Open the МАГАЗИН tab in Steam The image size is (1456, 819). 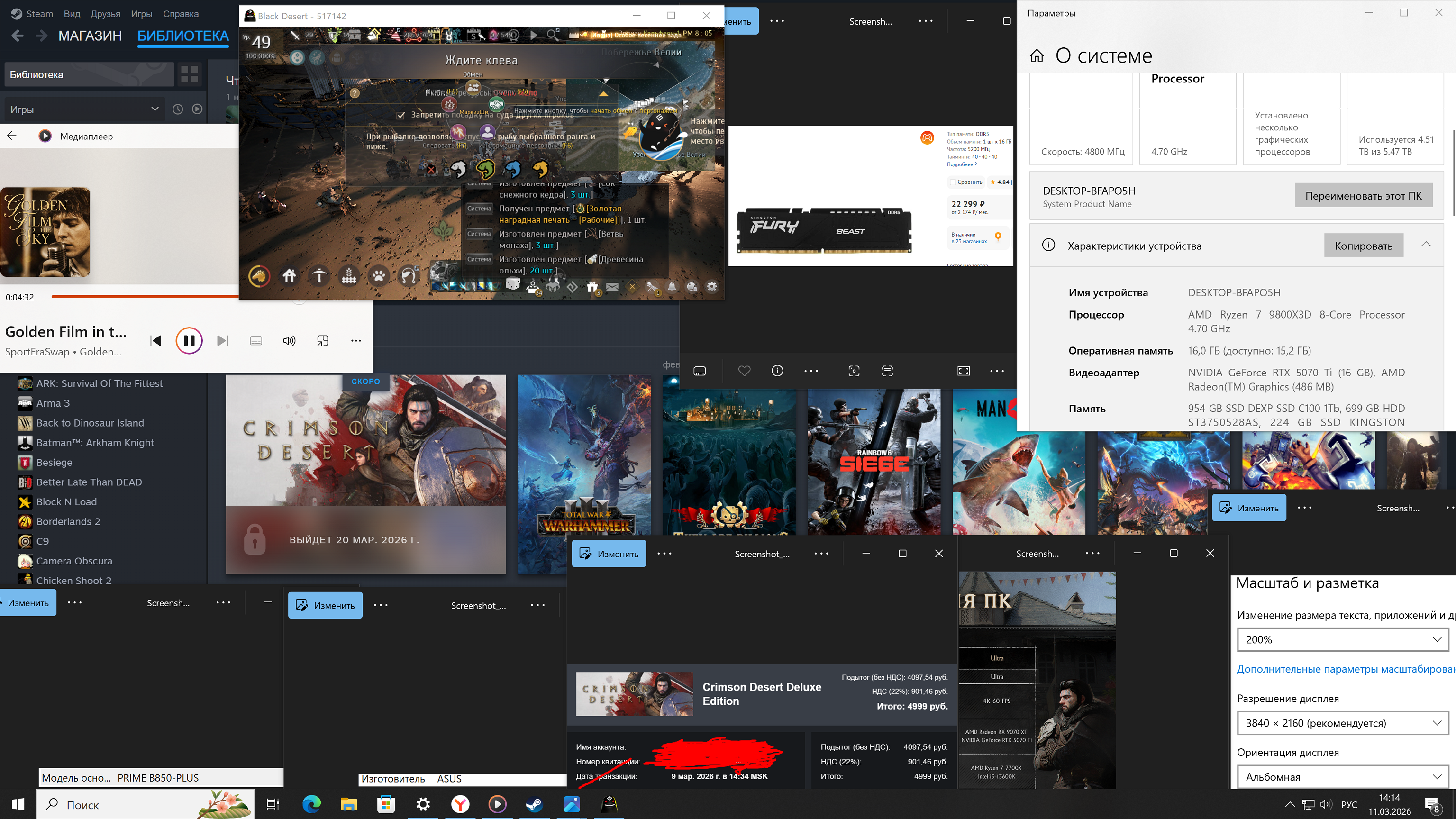90,36
